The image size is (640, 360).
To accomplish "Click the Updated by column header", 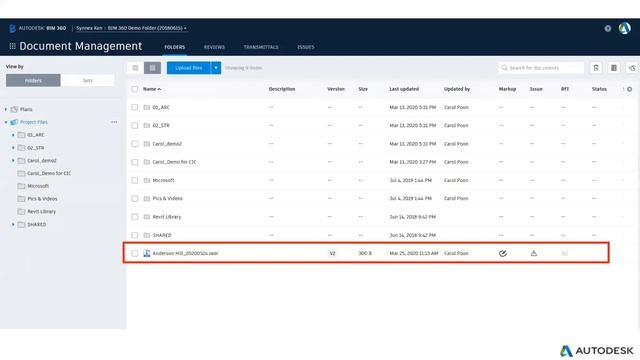I will click(x=457, y=89).
